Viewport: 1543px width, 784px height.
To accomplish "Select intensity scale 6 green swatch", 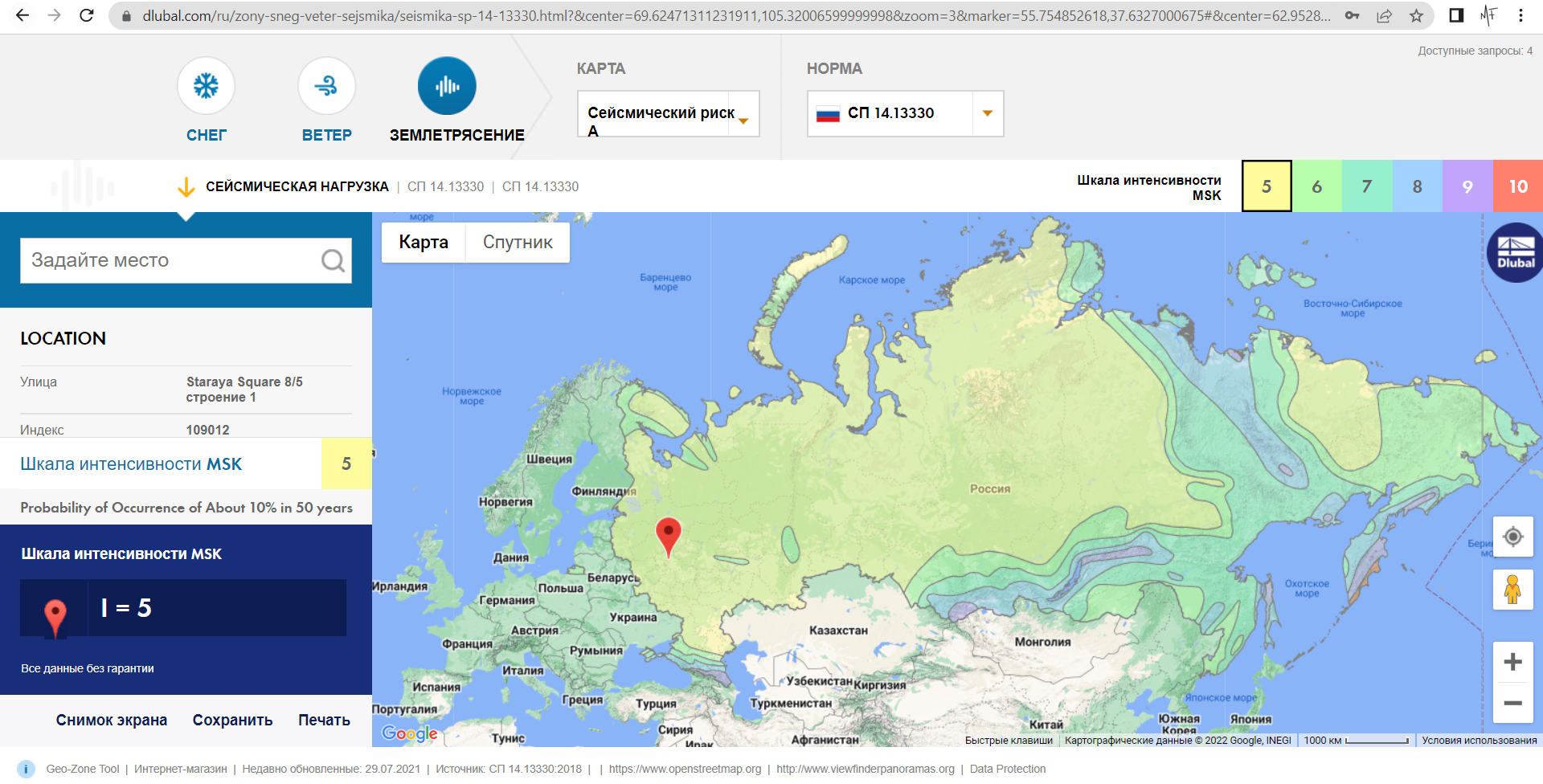I will coord(1316,186).
